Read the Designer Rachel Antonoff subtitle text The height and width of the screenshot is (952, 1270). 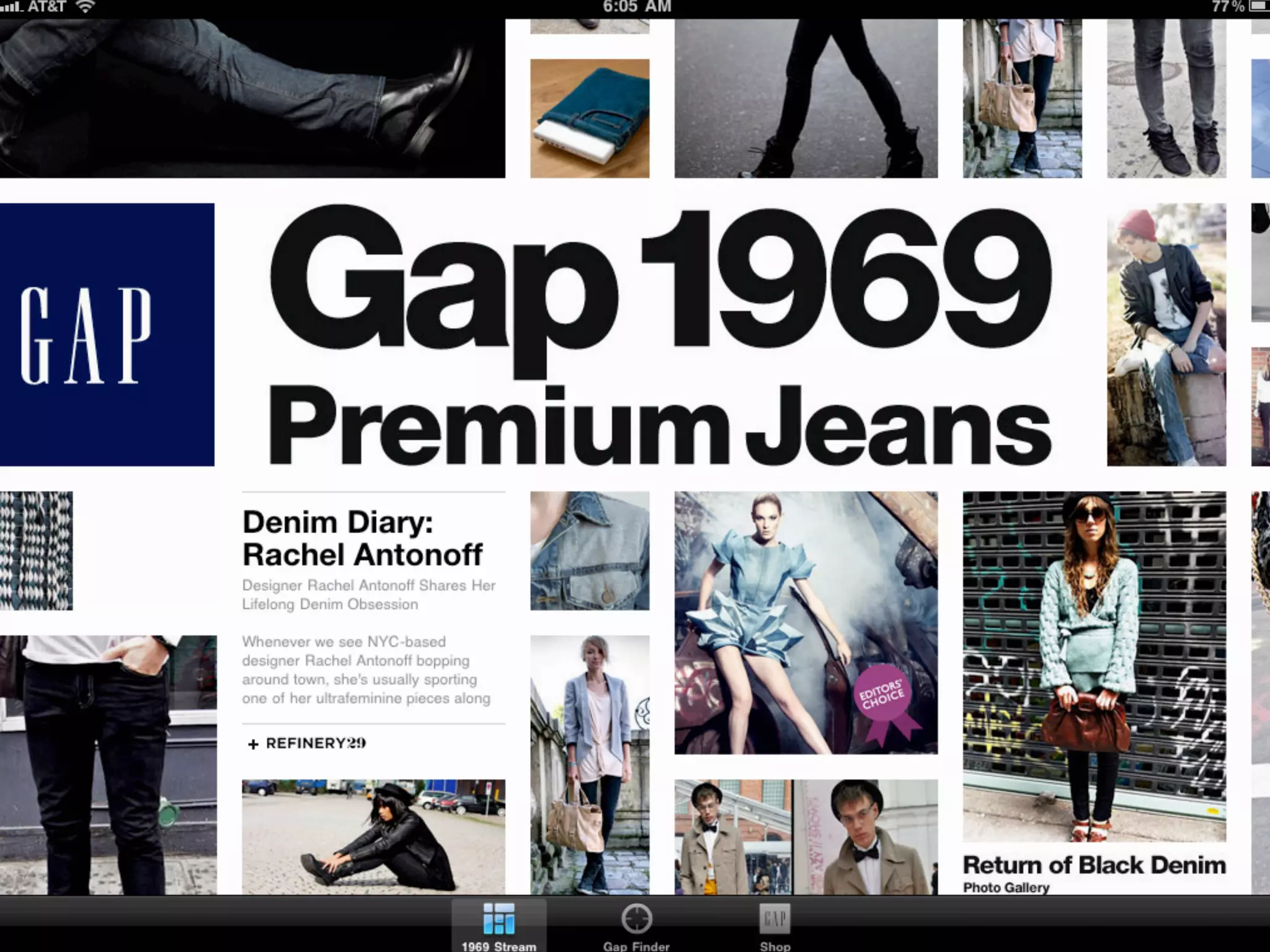[x=369, y=594]
